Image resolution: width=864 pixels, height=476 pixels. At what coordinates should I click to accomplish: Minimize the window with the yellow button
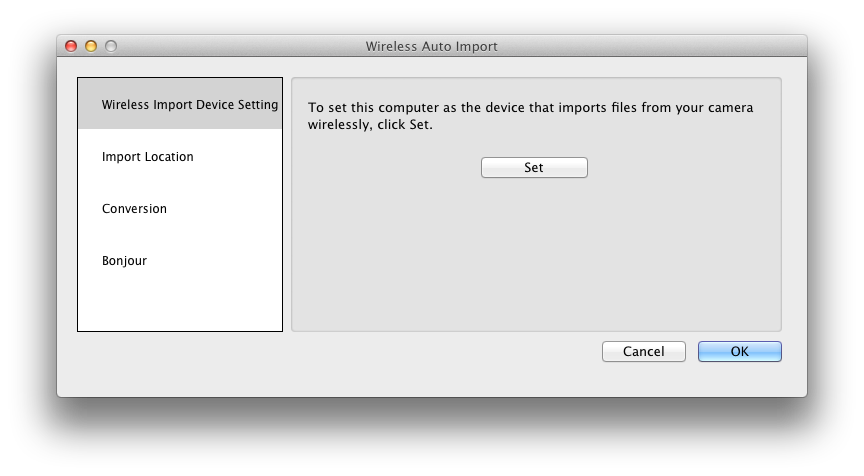point(91,46)
